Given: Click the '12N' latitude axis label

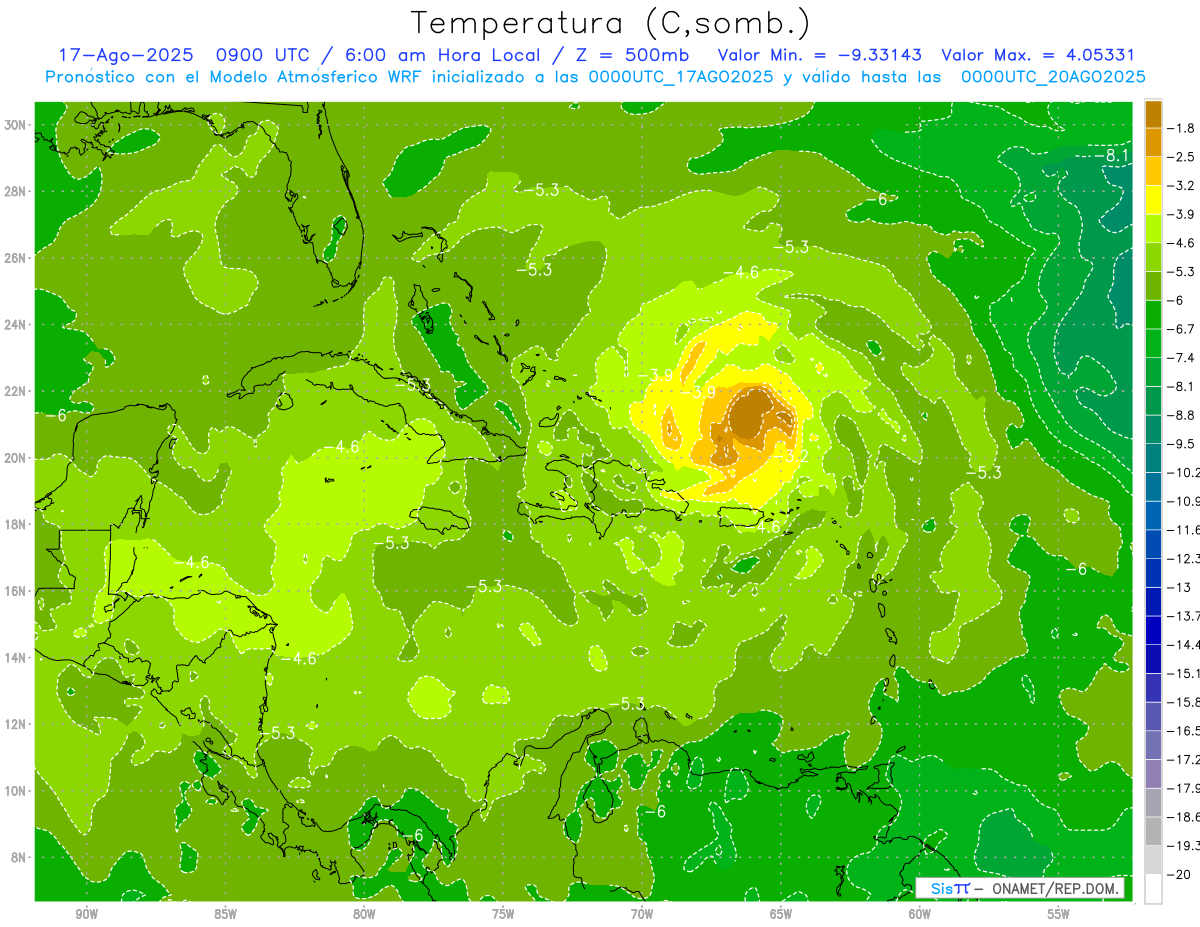Looking at the screenshot, I should tap(17, 724).
